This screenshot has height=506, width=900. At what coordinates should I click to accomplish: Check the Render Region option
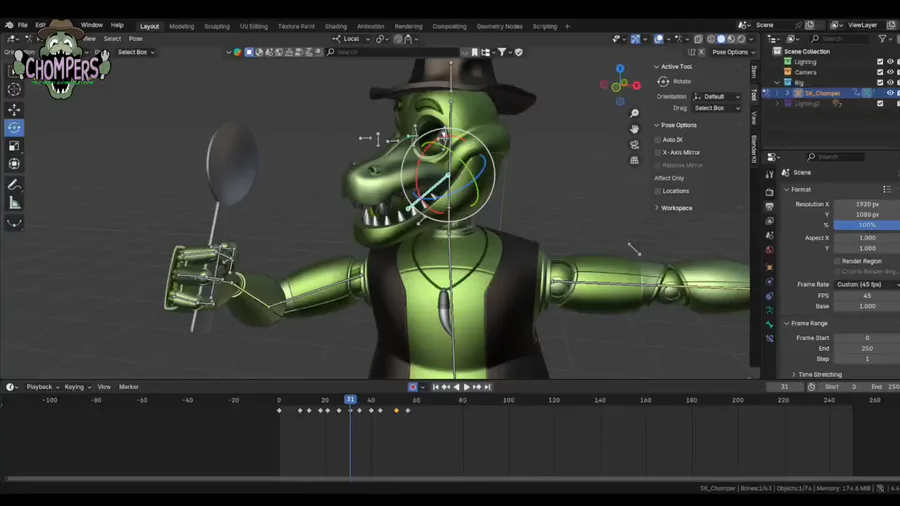[838, 261]
